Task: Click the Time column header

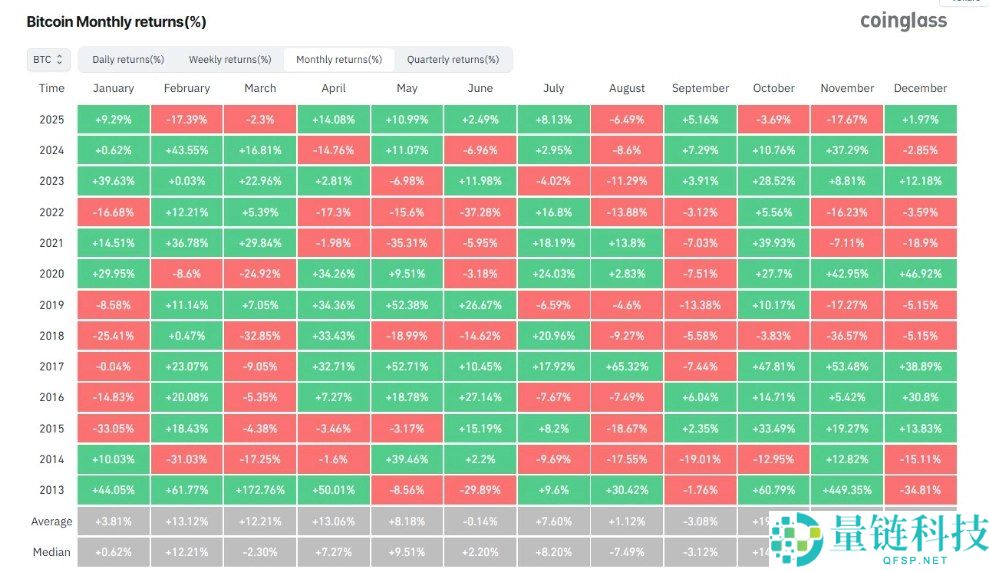Action: pos(52,88)
